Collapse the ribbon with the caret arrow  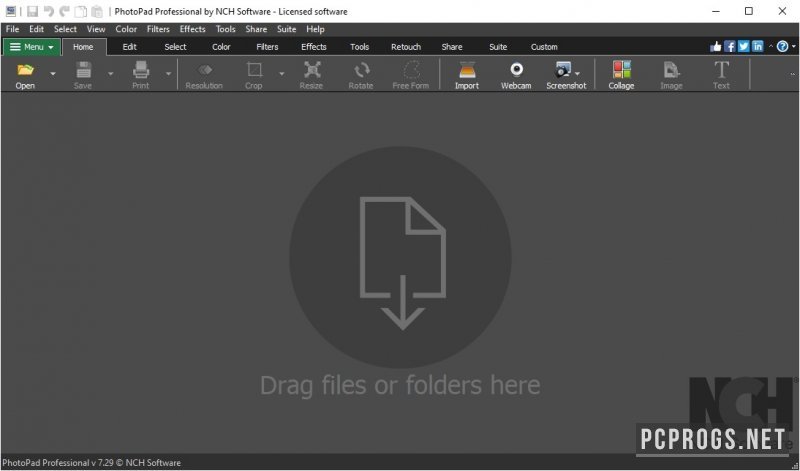point(770,46)
